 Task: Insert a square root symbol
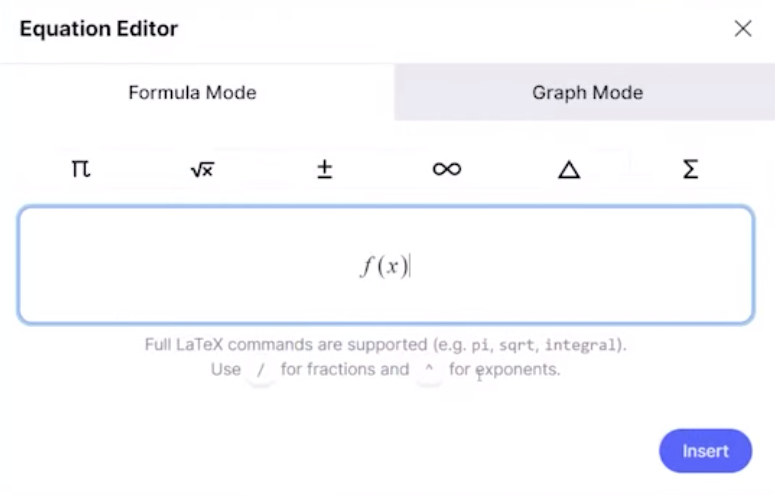pos(202,169)
